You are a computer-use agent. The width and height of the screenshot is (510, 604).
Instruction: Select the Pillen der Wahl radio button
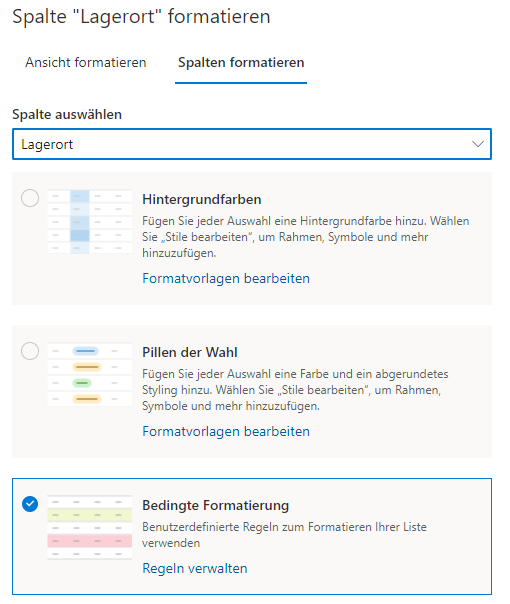tap(30, 351)
